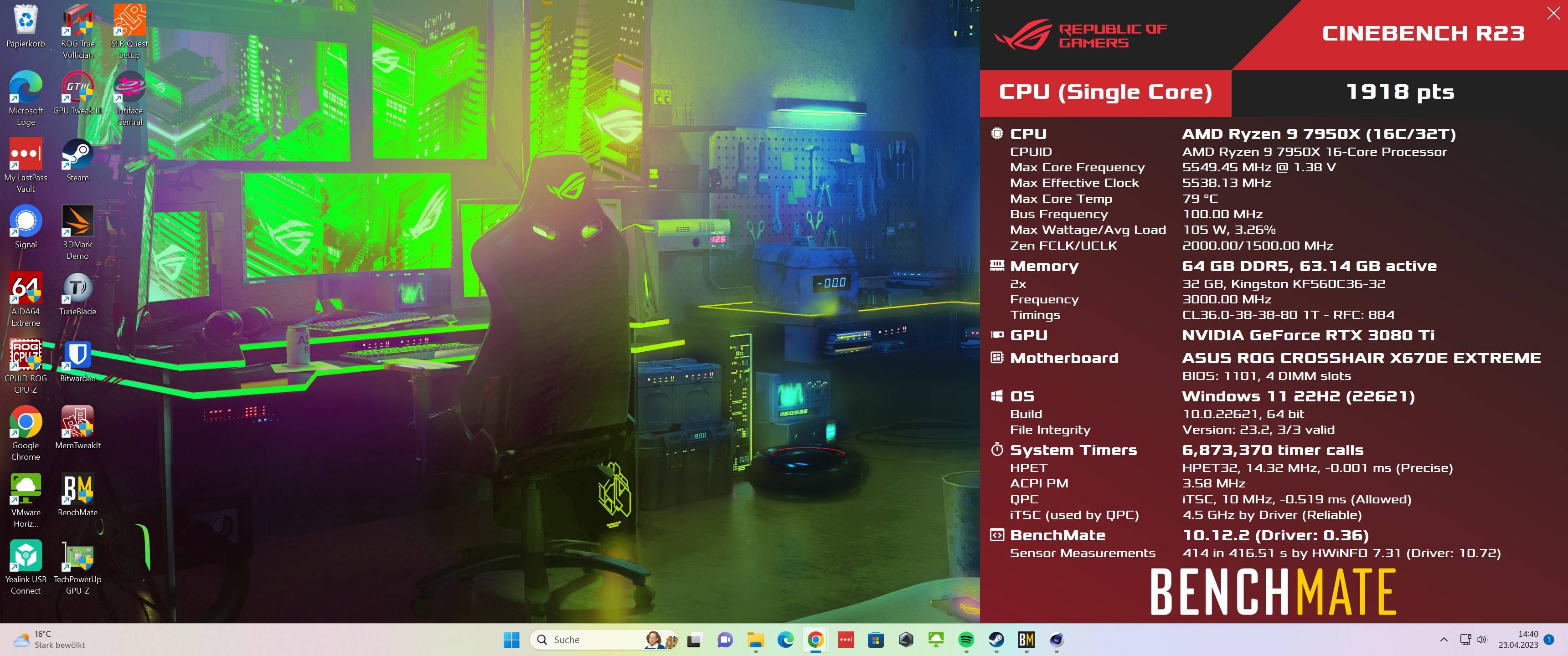Switch to BenchMate in the taskbar
This screenshot has width=1568, height=656.
point(1026,640)
